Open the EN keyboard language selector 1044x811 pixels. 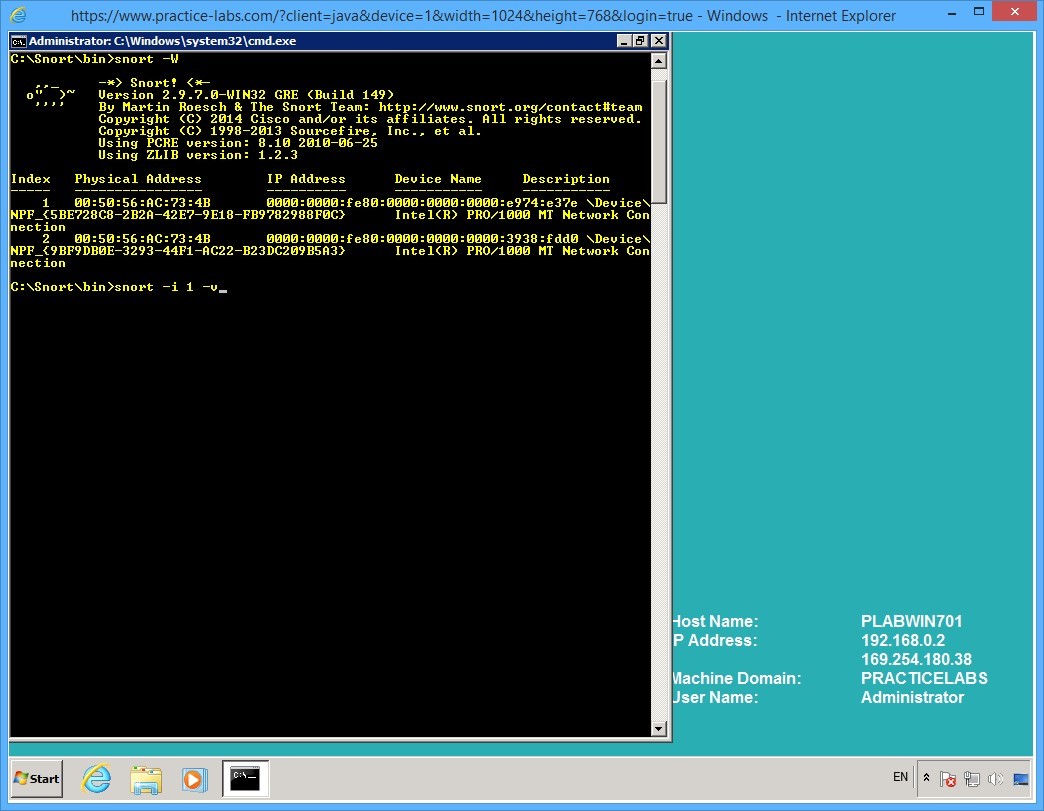(899, 777)
